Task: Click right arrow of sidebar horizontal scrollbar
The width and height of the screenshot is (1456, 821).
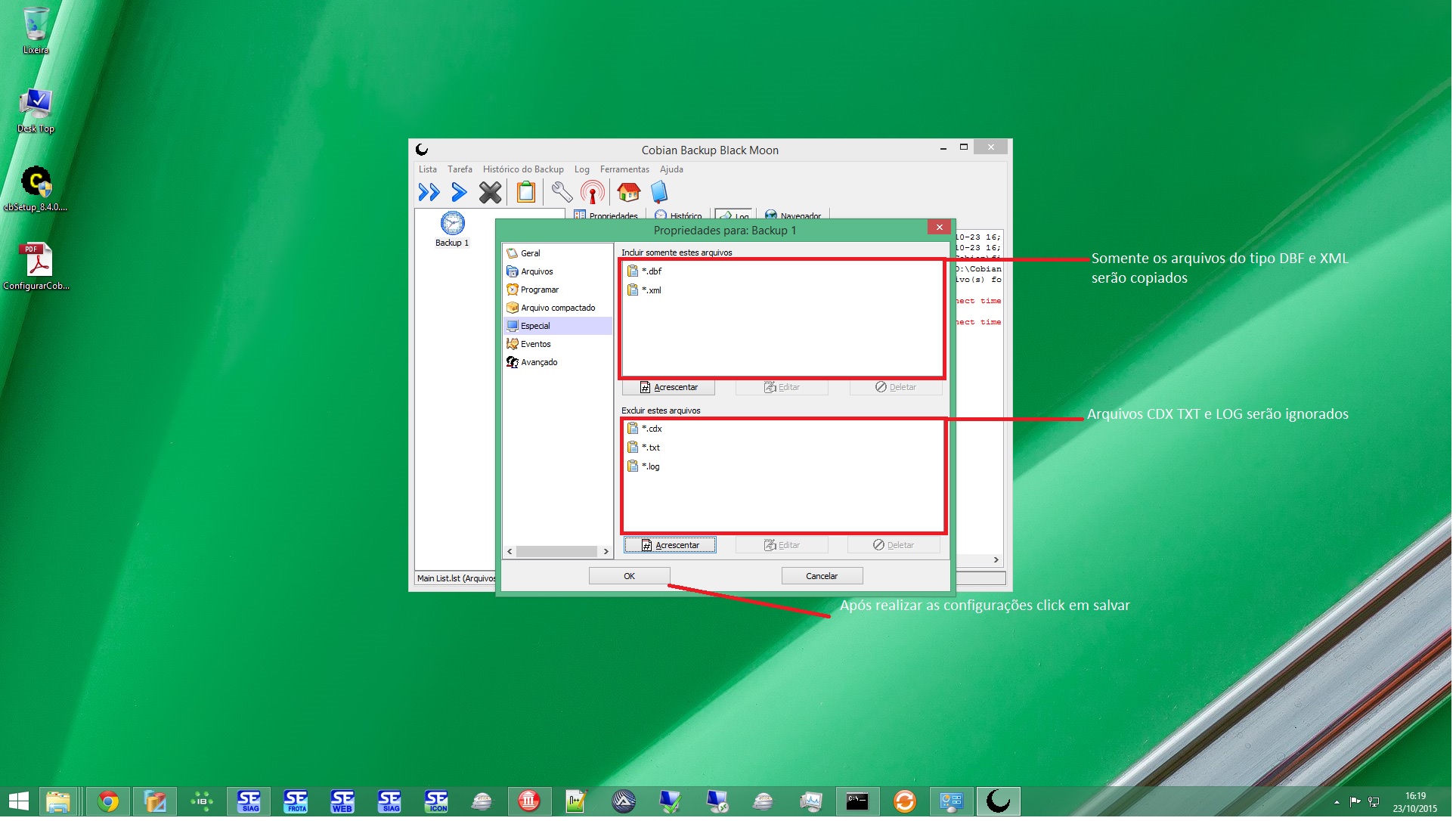Action: [607, 553]
